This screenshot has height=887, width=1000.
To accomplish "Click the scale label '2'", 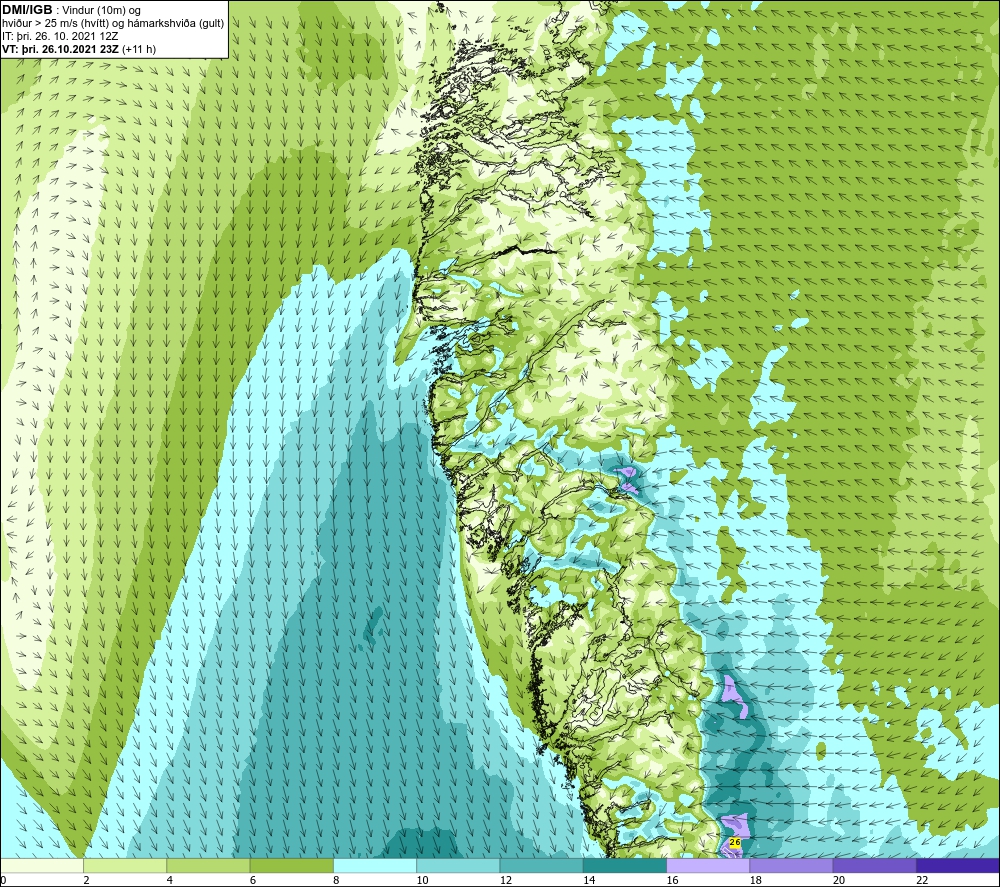I will (86, 880).
